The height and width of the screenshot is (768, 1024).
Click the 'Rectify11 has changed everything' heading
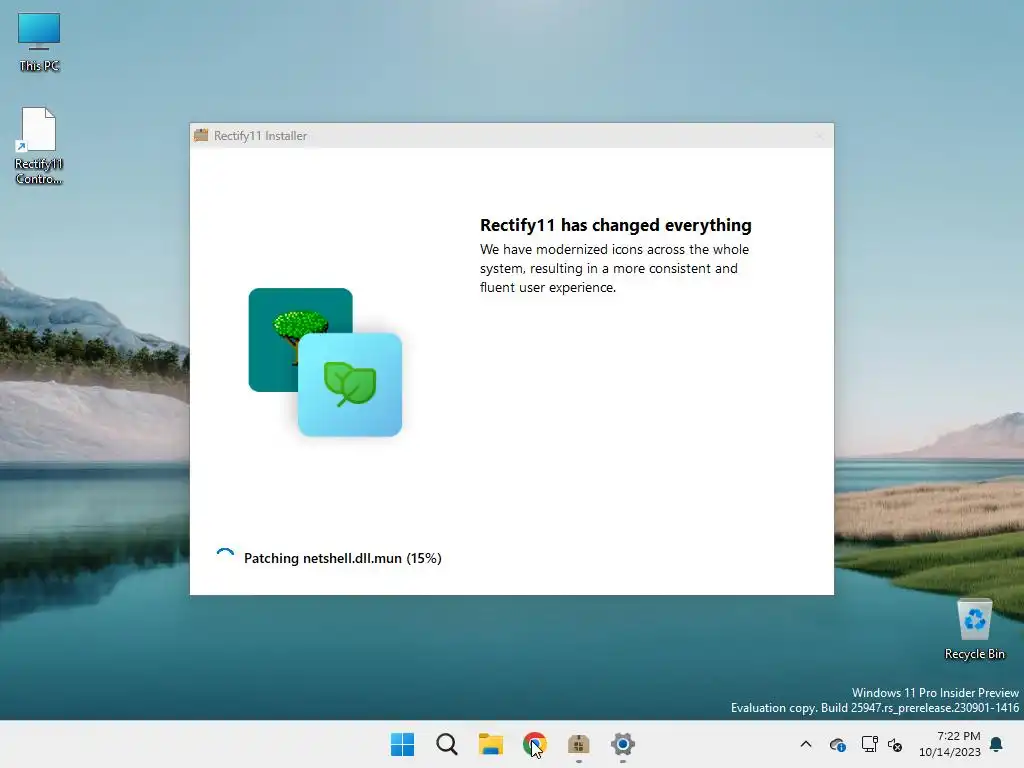616,225
